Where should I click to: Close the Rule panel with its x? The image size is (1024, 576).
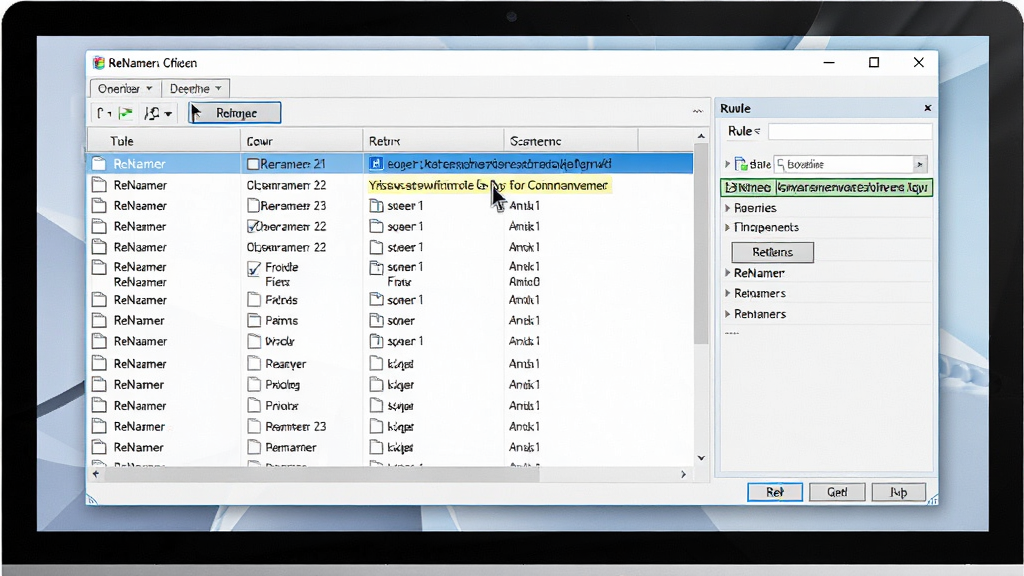coord(927,108)
